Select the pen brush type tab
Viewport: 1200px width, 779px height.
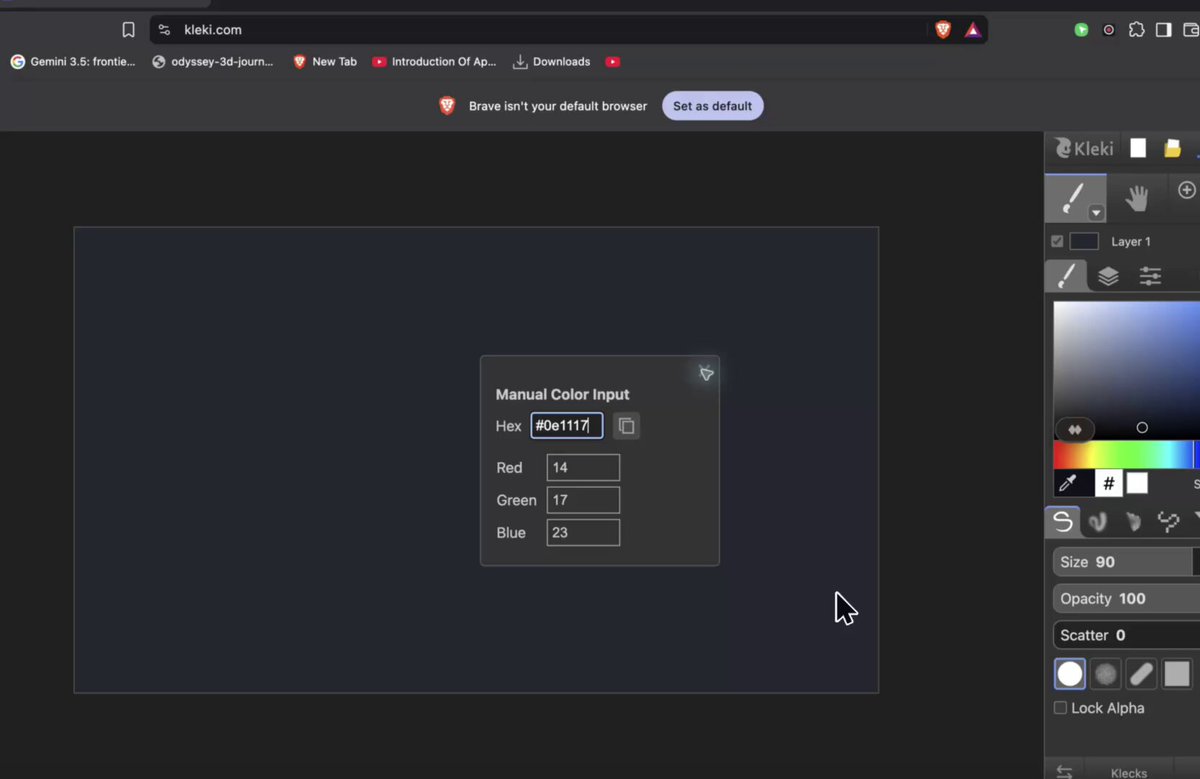(1063, 521)
